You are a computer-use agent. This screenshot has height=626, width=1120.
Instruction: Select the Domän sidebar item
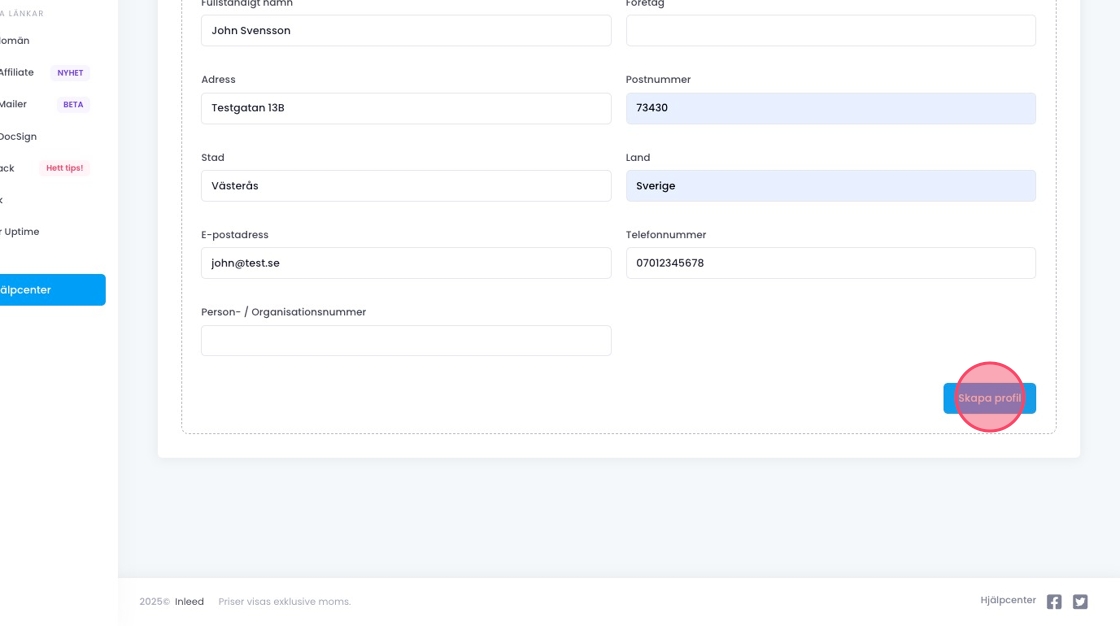click(14, 41)
